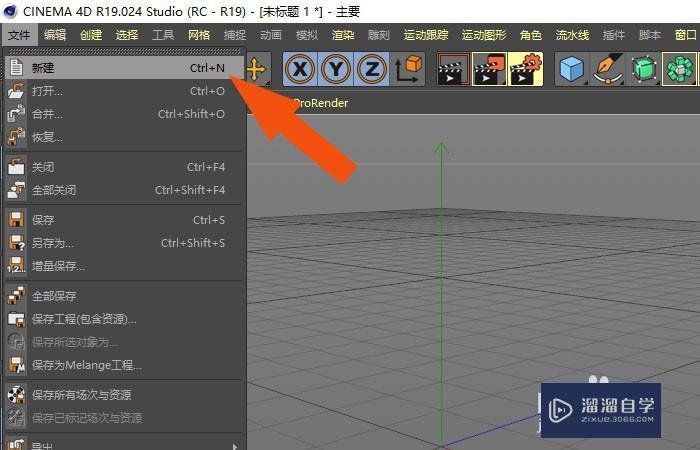
Task: Open the 窗口 menu
Action: click(x=686, y=35)
